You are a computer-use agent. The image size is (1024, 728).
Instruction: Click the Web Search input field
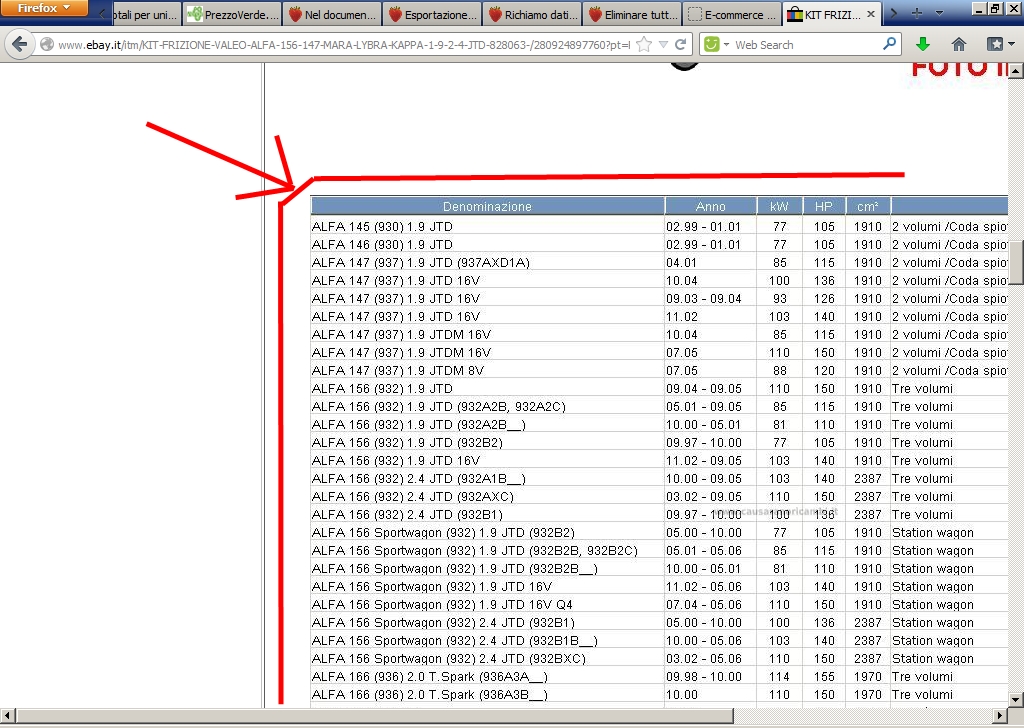pos(805,44)
